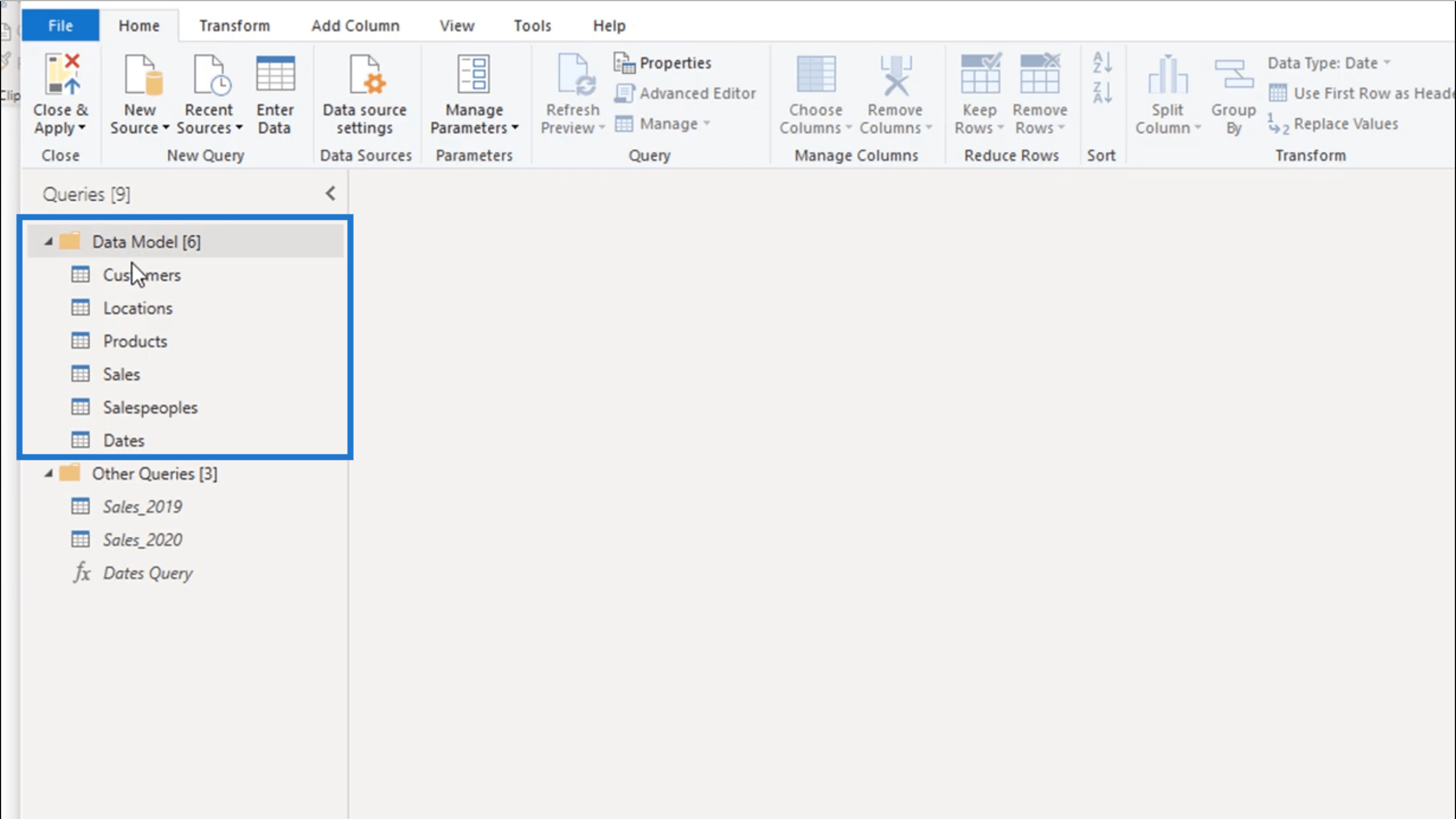Open the Remove Columns dropdown arrow
The width and height of the screenshot is (1456, 819).
(929, 128)
